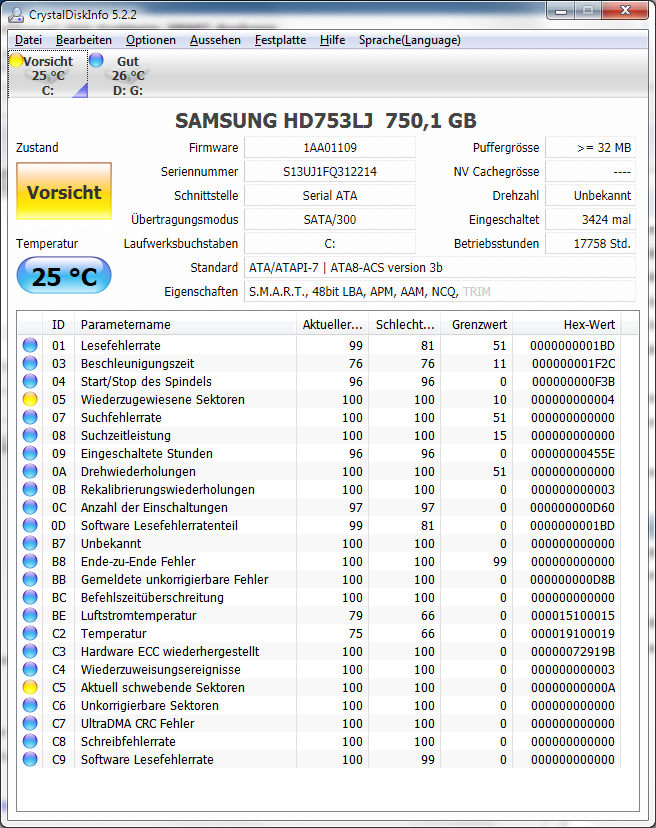Click status orb for Hardware ECC wiederhergestellt

[x=30, y=651]
